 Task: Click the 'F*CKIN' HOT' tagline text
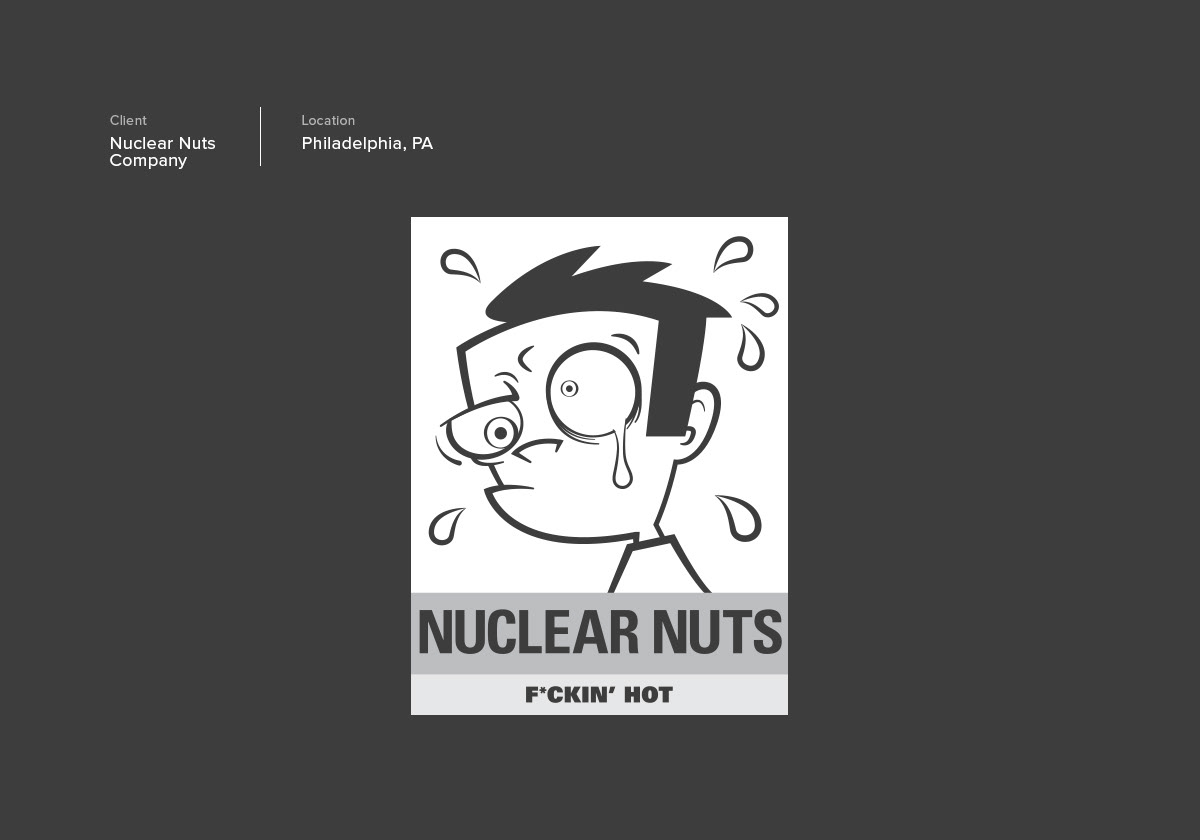pyautogui.click(x=599, y=694)
